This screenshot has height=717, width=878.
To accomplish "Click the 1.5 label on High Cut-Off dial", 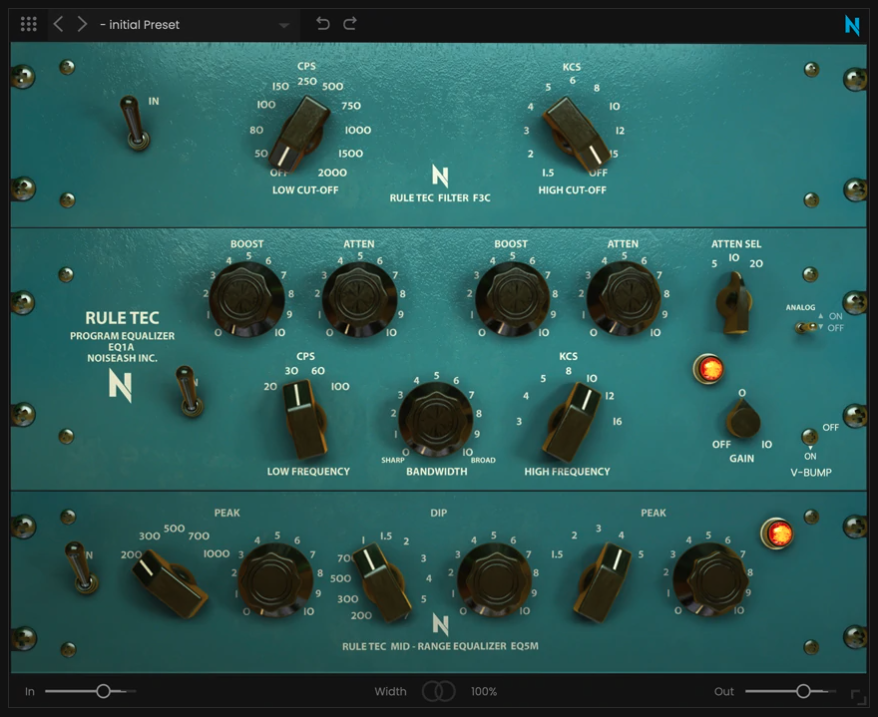I will coord(548,173).
